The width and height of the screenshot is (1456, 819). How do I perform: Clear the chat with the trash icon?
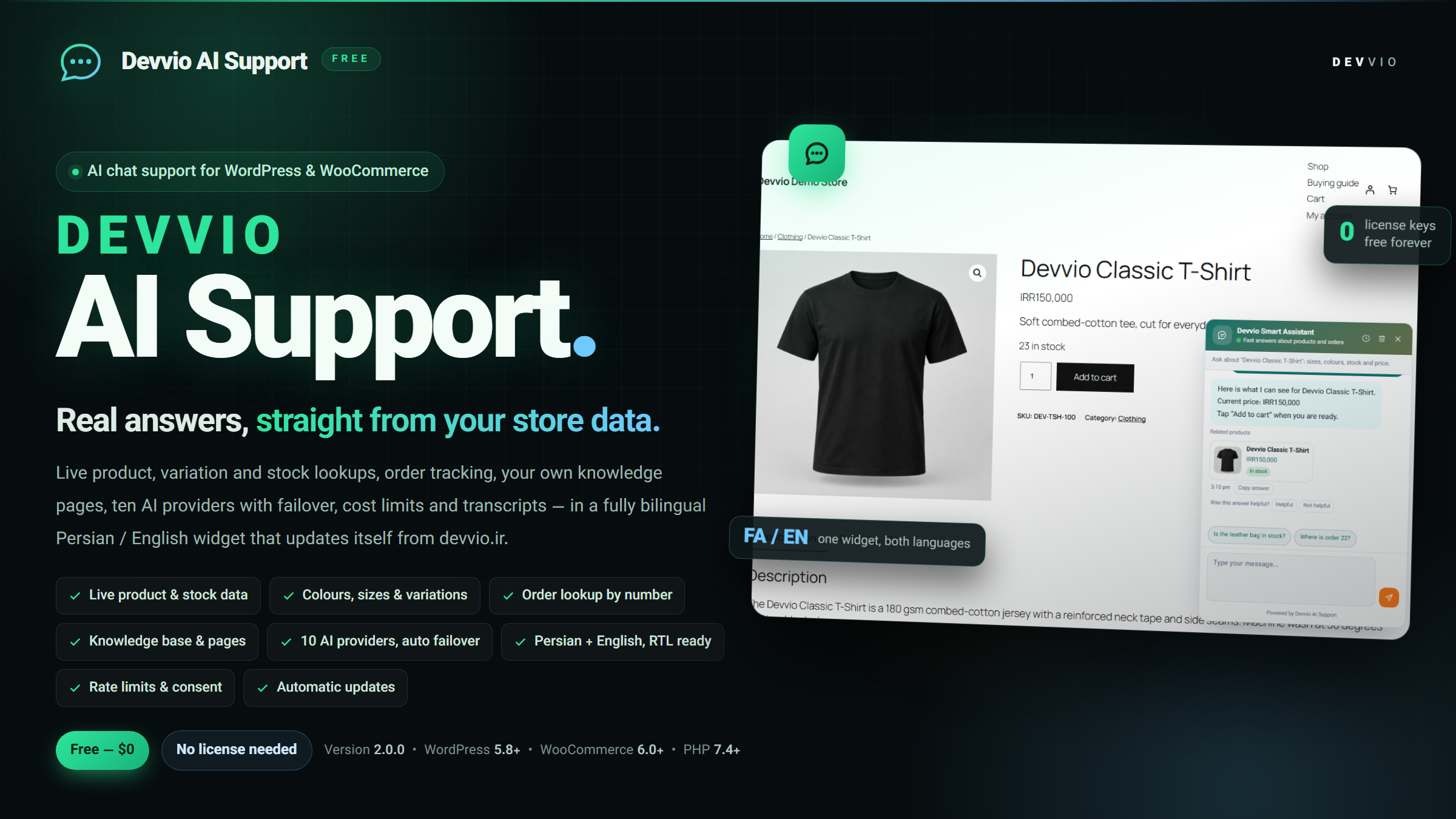point(1382,339)
